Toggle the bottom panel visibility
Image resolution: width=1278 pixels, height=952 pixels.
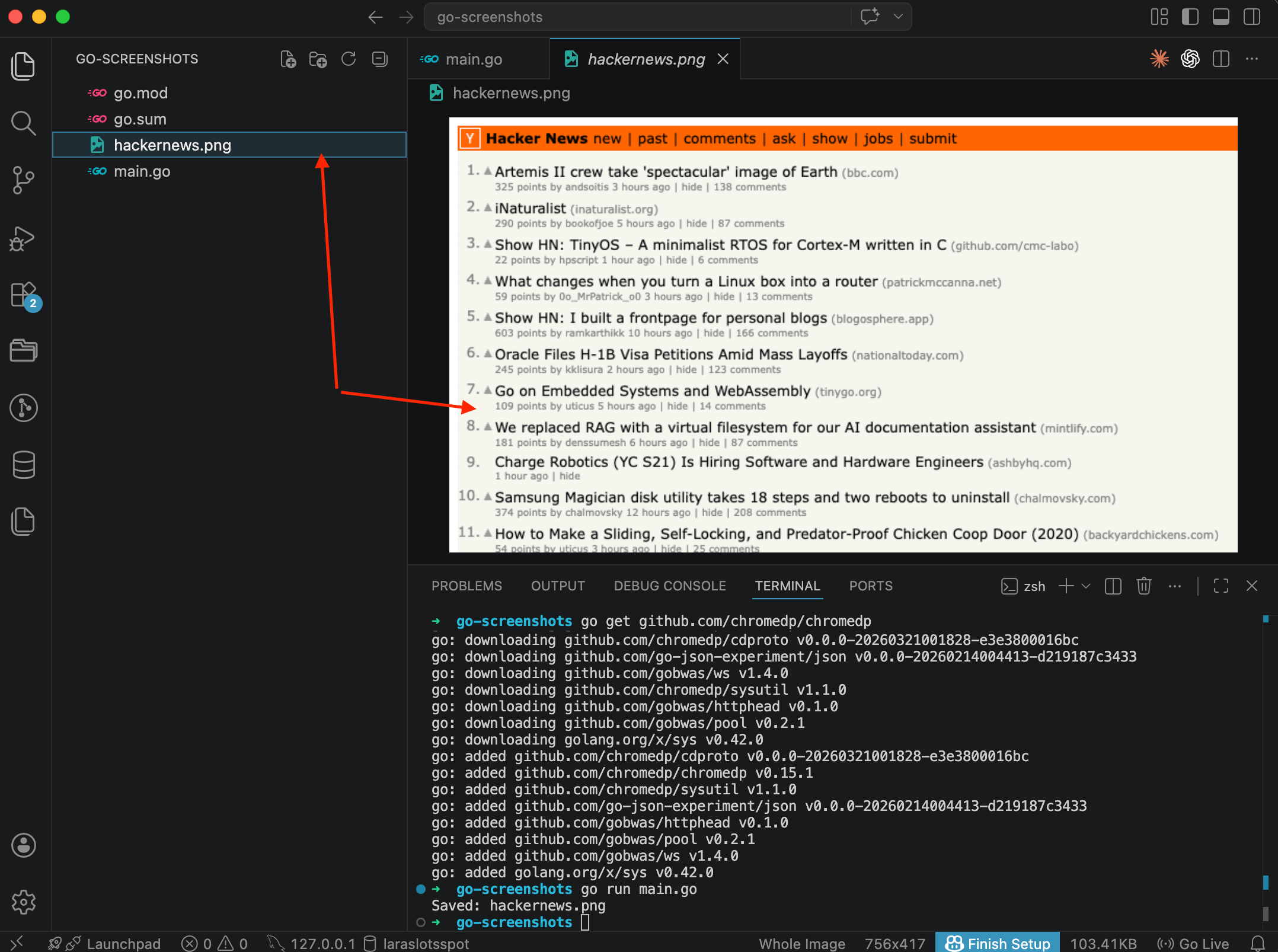[x=1221, y=17]
